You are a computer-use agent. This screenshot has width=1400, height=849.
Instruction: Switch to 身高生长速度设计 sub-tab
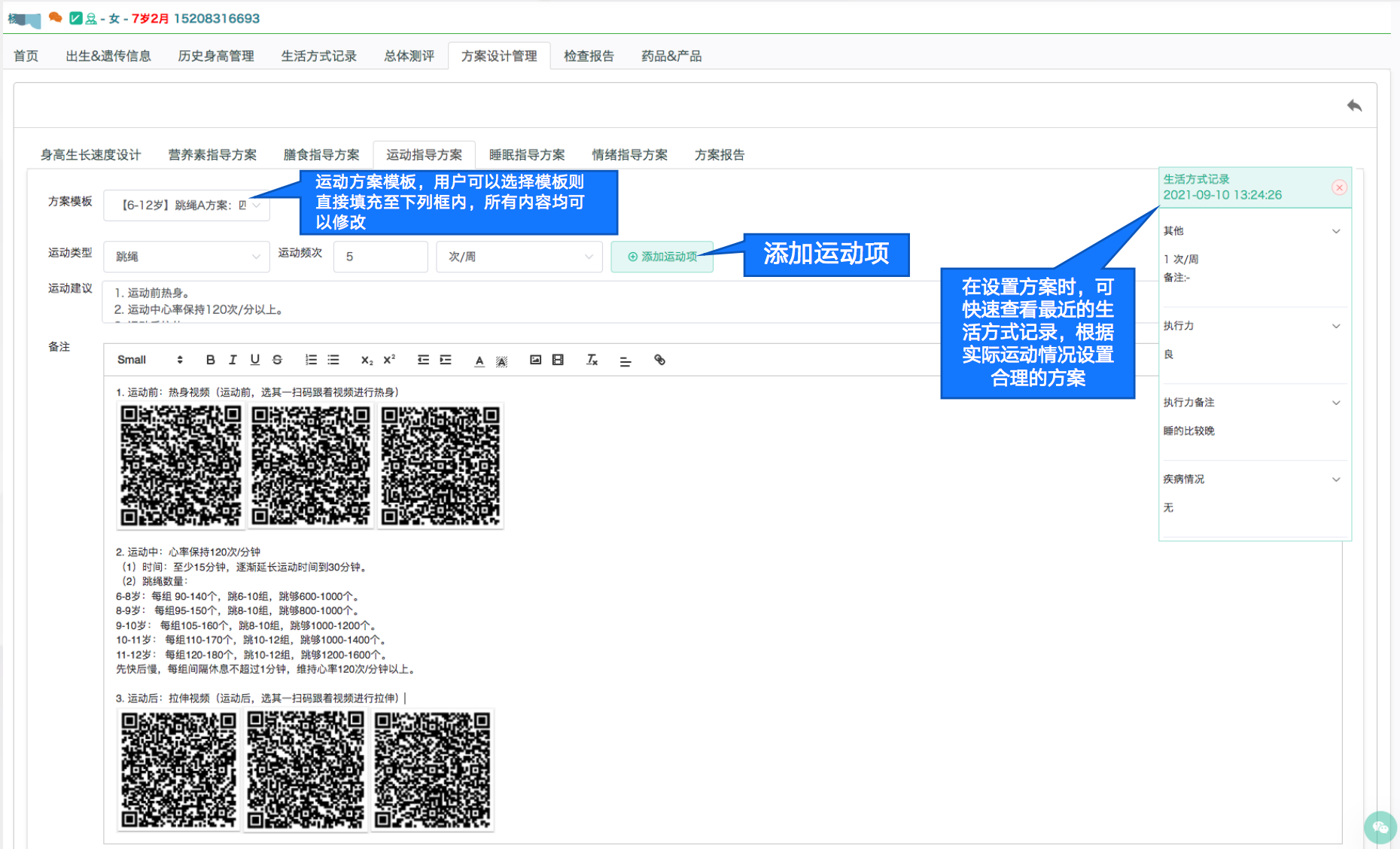[x=90, y=154]
